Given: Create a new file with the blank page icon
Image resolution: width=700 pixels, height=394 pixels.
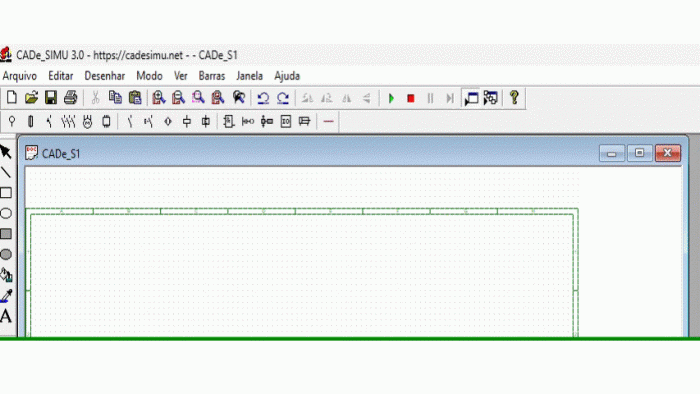Looking at the screenshot, I should pyautogui.click(x=12, y=98).
